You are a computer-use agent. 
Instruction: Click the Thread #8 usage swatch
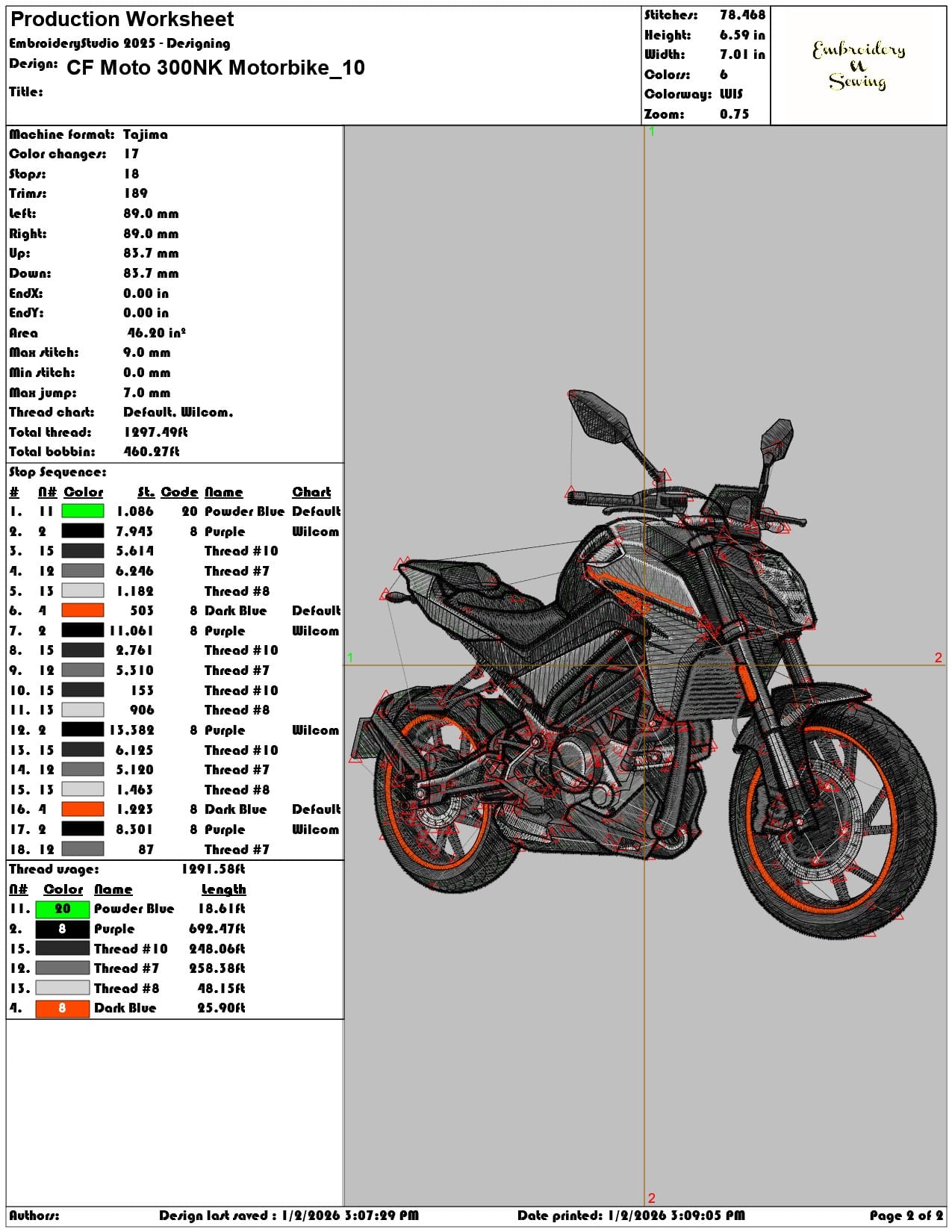click(x=63, y=989)
